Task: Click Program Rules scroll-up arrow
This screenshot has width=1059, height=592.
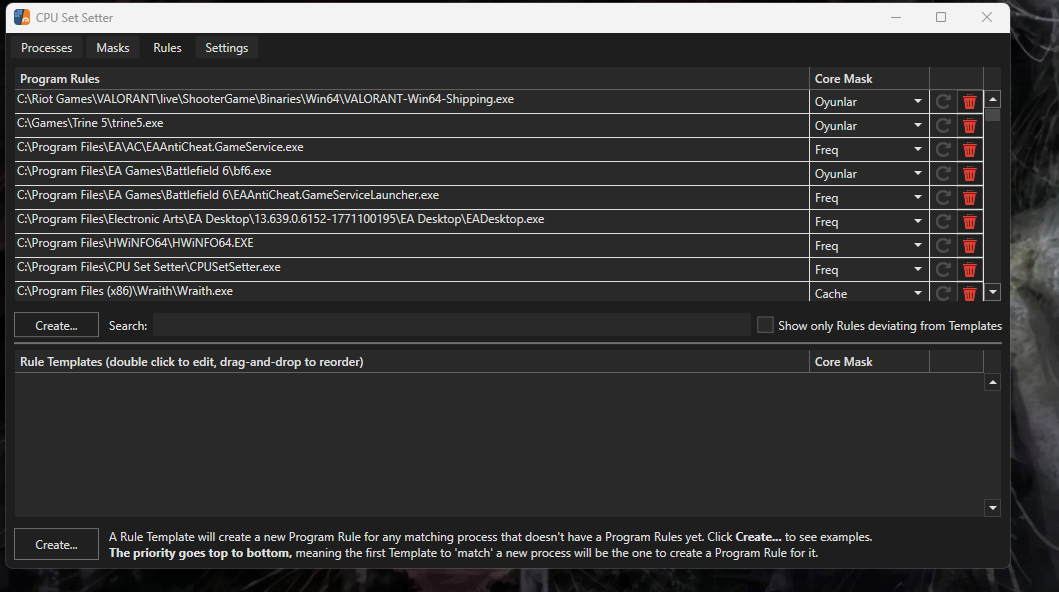Action: (993, 99)
